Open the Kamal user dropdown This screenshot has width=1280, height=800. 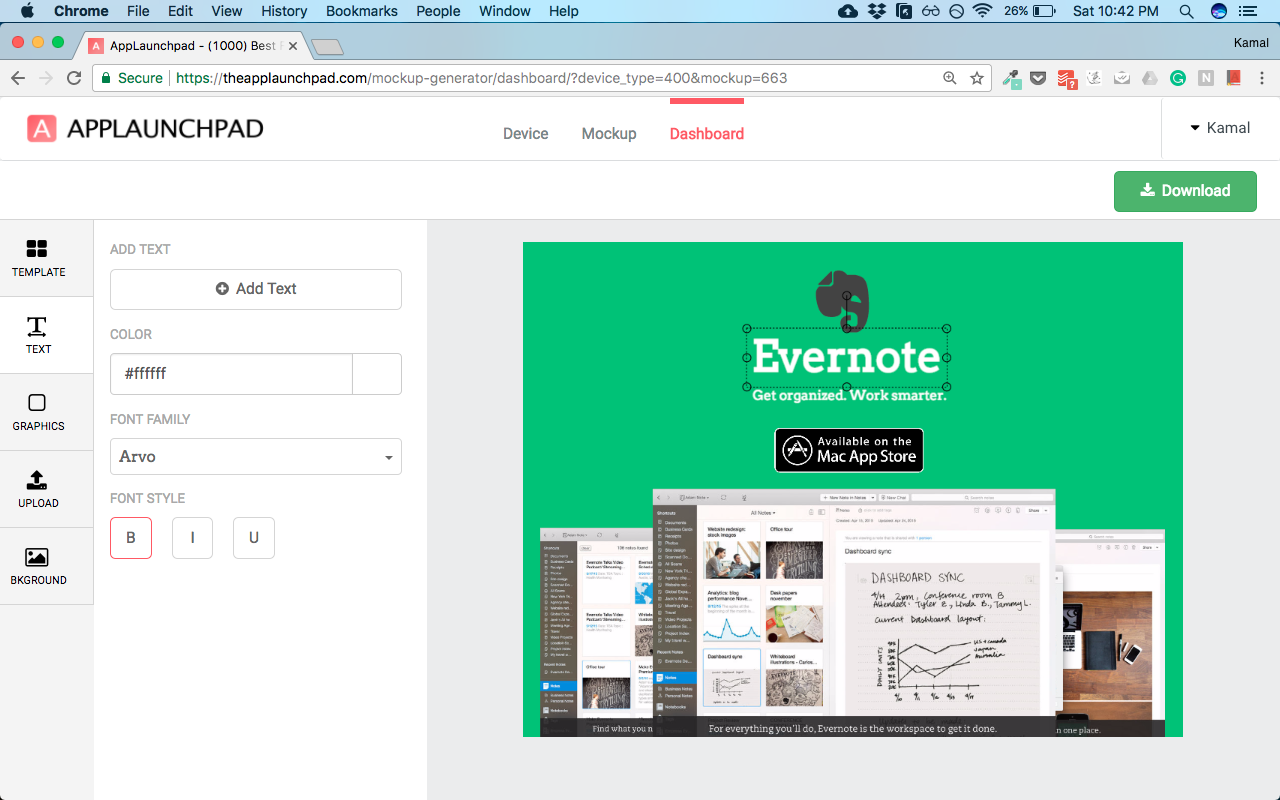tap(1220, 128)
